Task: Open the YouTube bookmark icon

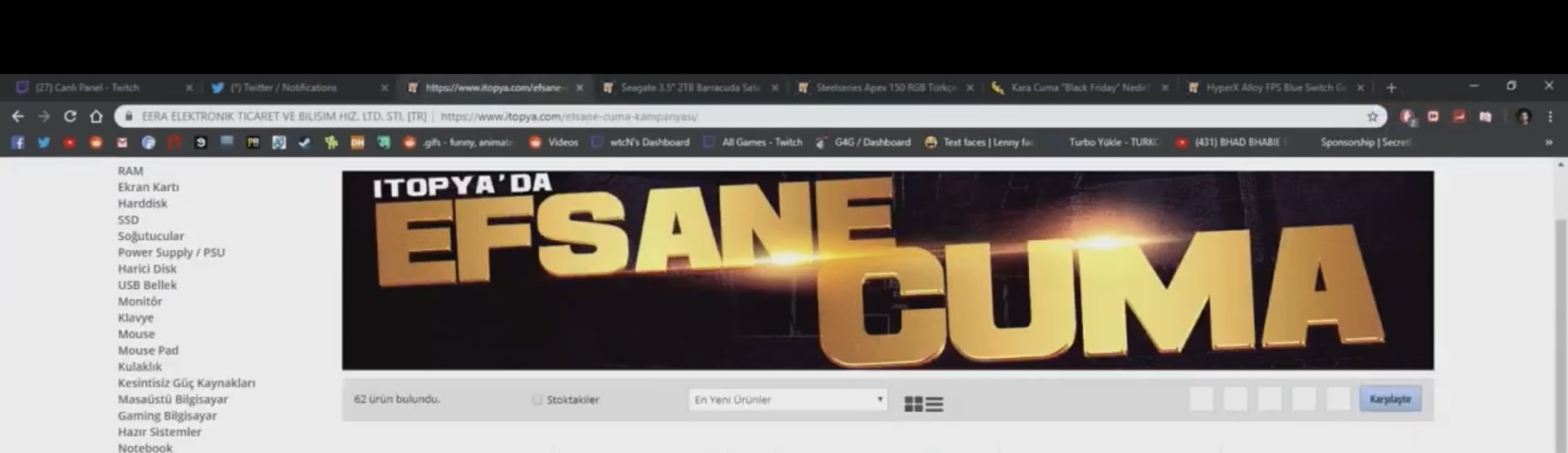Action: pyautogui.click(x=70, y=142)
